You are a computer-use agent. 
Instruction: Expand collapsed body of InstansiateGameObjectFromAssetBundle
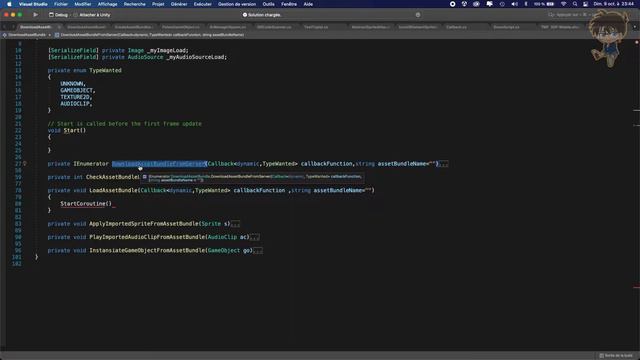pyautogui.click(x=258, y=251)
